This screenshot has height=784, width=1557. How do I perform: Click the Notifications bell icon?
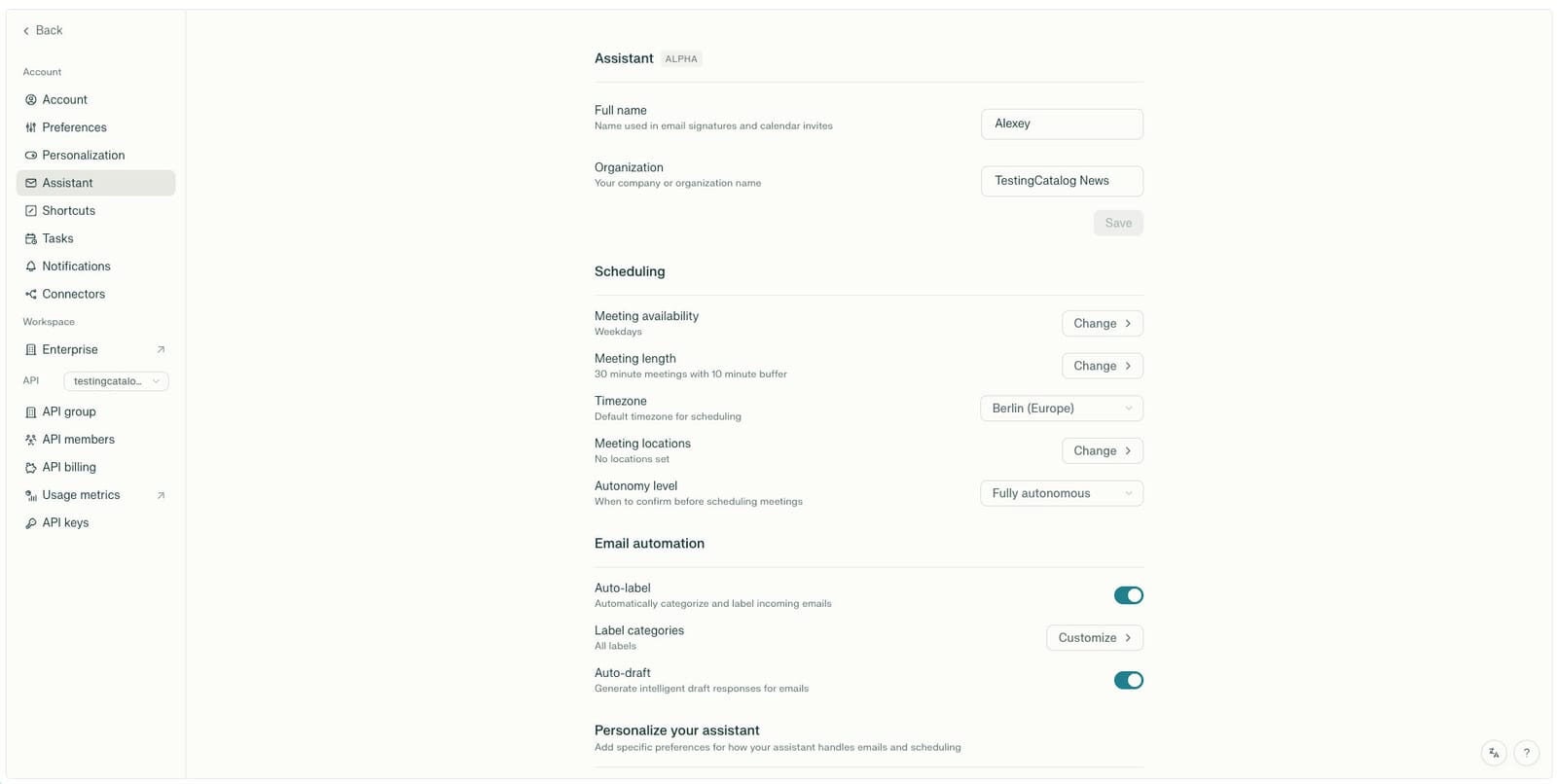(x=31, y=267)
